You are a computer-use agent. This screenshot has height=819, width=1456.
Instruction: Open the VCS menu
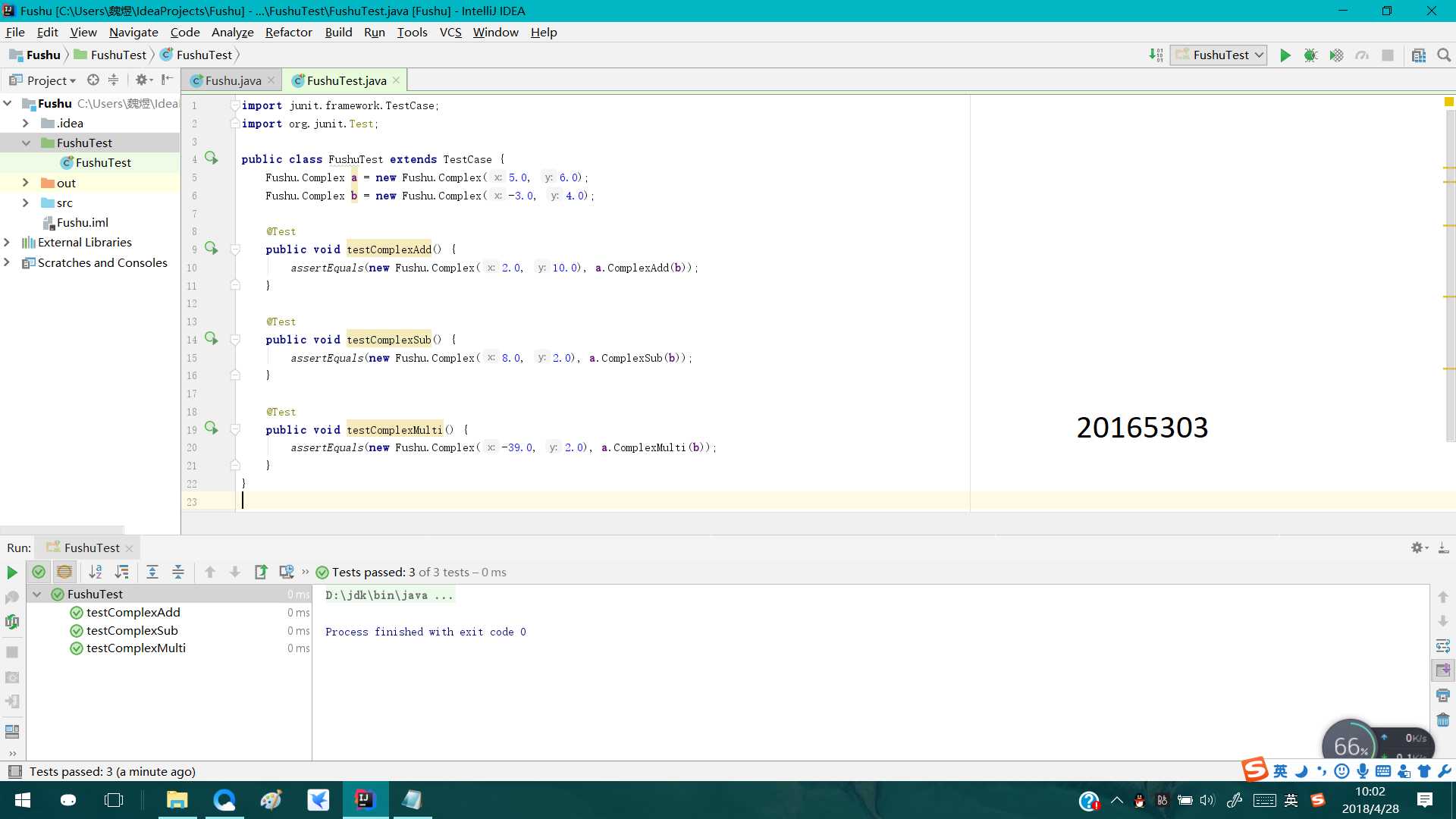click(x=450, y=32)
